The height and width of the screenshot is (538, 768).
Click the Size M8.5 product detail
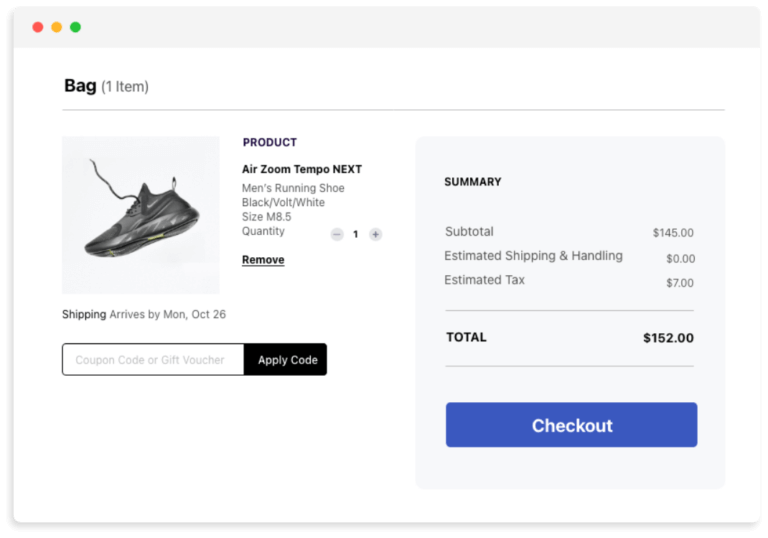point(269,217)
